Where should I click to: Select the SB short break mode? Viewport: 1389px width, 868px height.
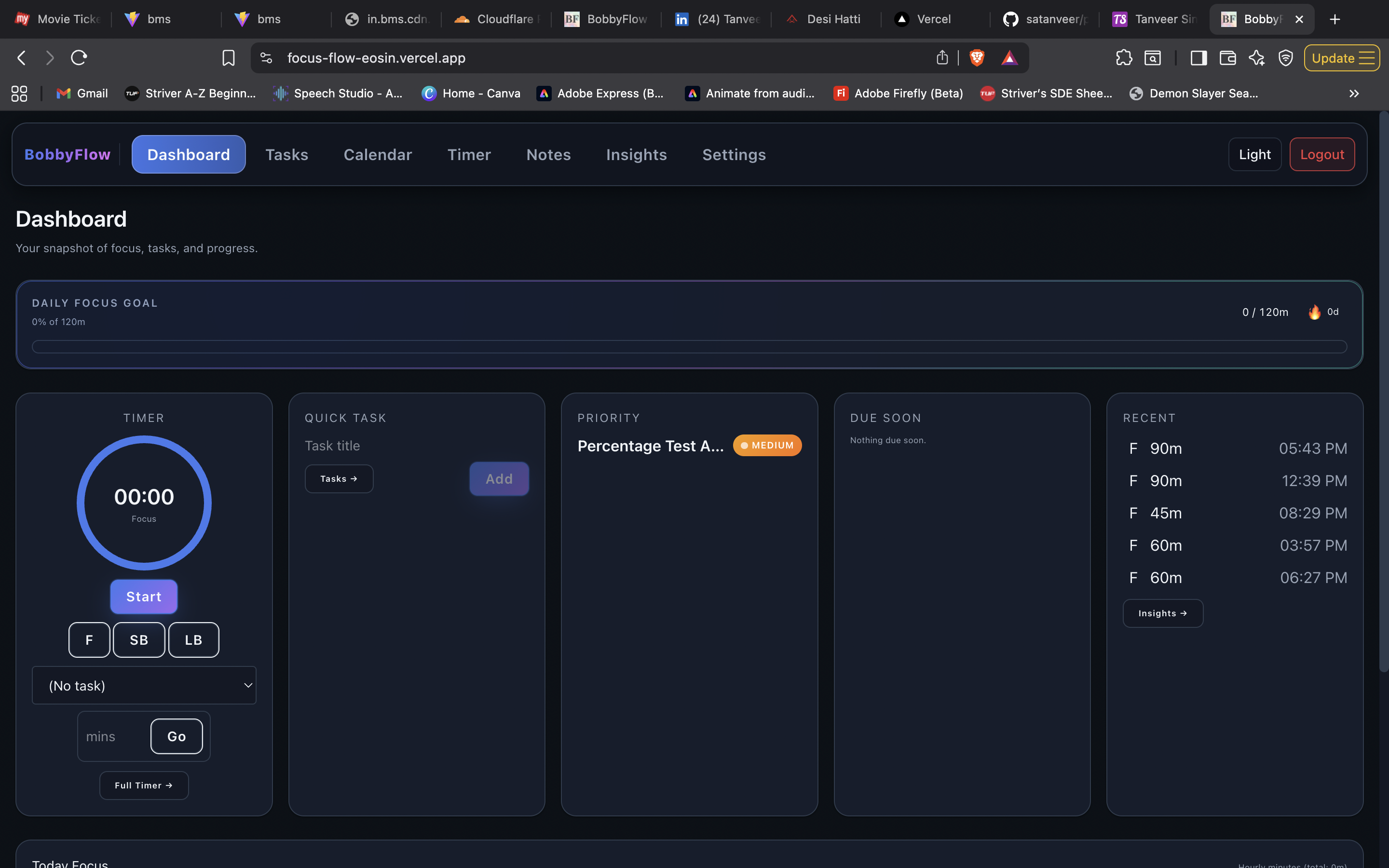[x=139, y=639]
